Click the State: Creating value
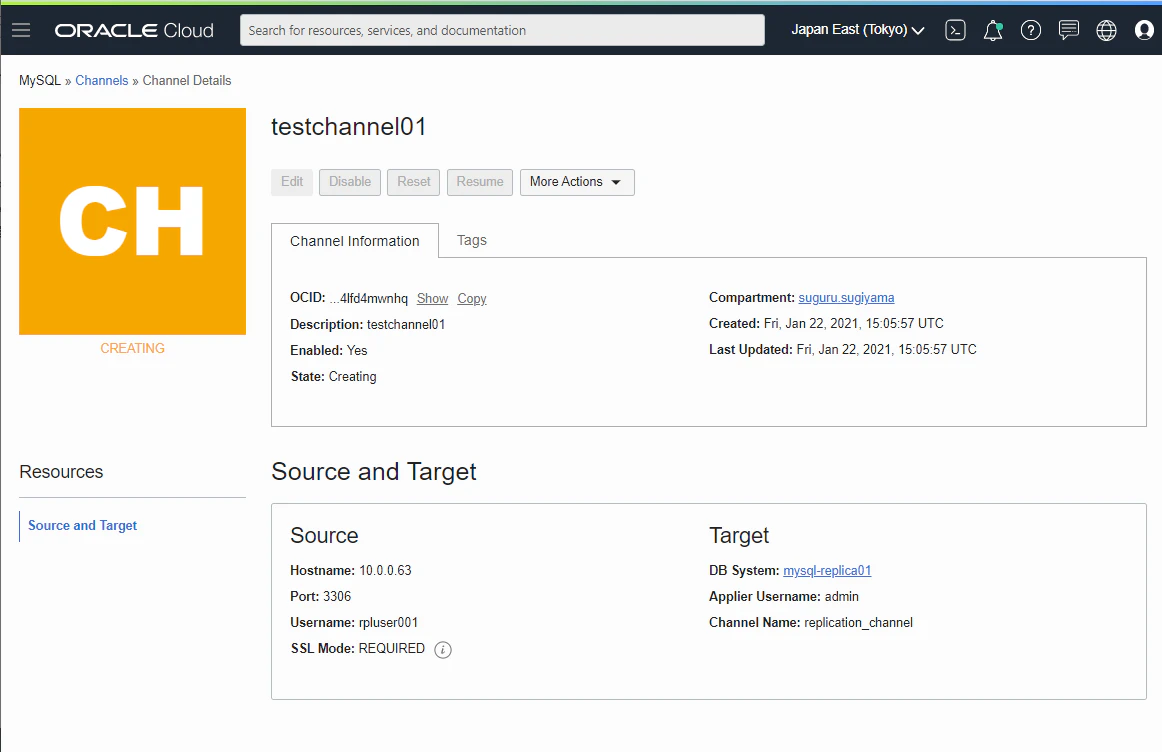Screen dimensions: 1162x752 point(353,376)
